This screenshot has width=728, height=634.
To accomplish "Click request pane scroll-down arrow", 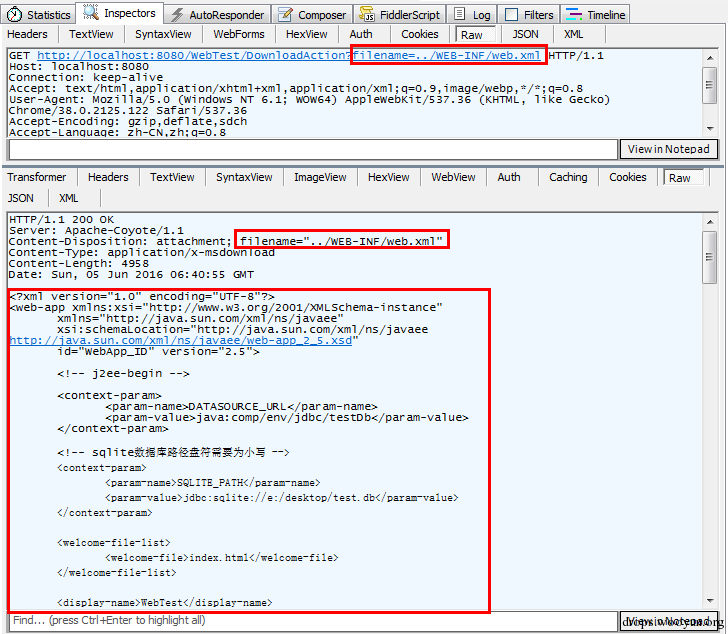I will [x=710, y=129].
